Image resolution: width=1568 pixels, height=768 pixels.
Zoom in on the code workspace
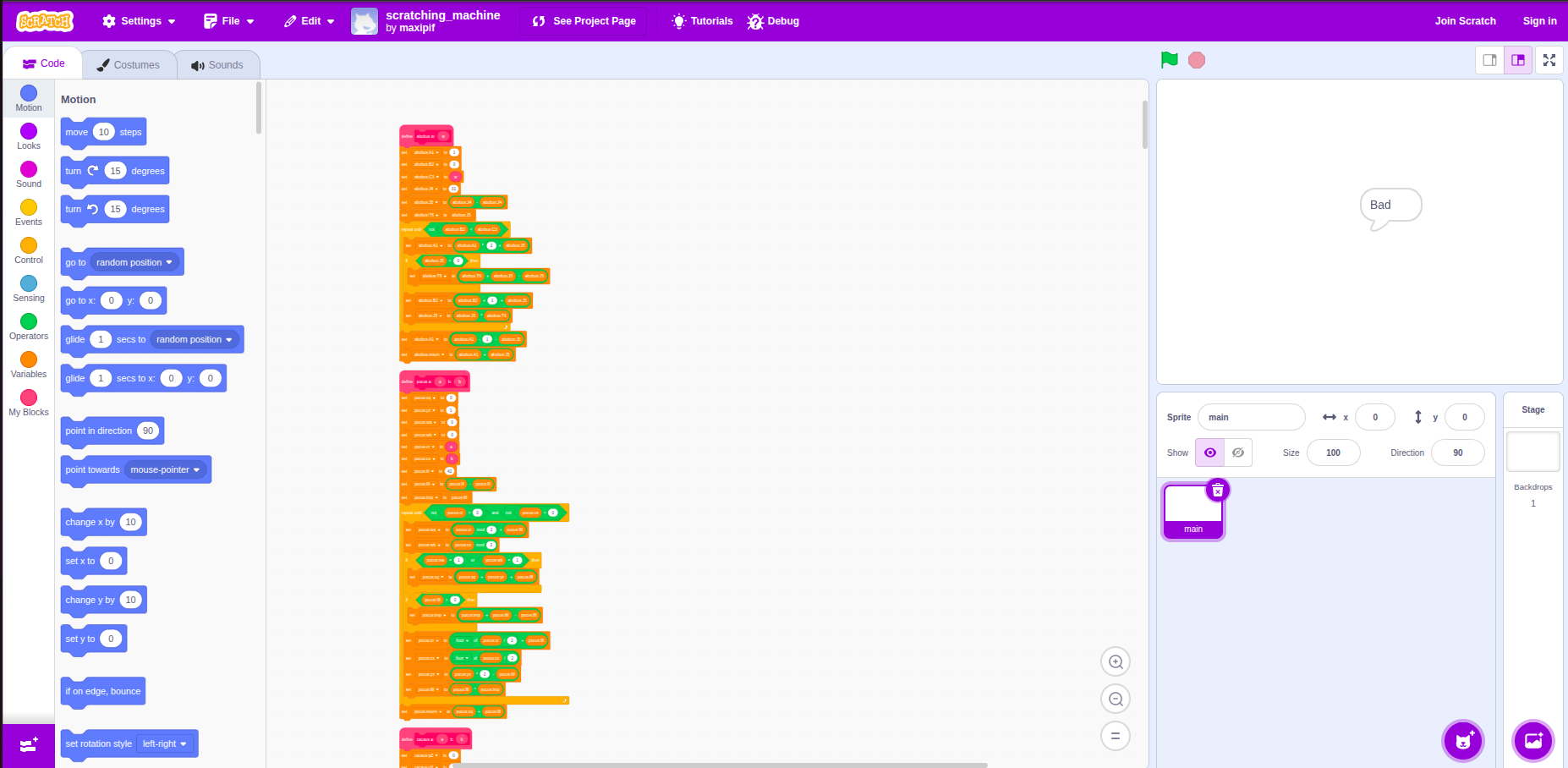(1116, 662)
